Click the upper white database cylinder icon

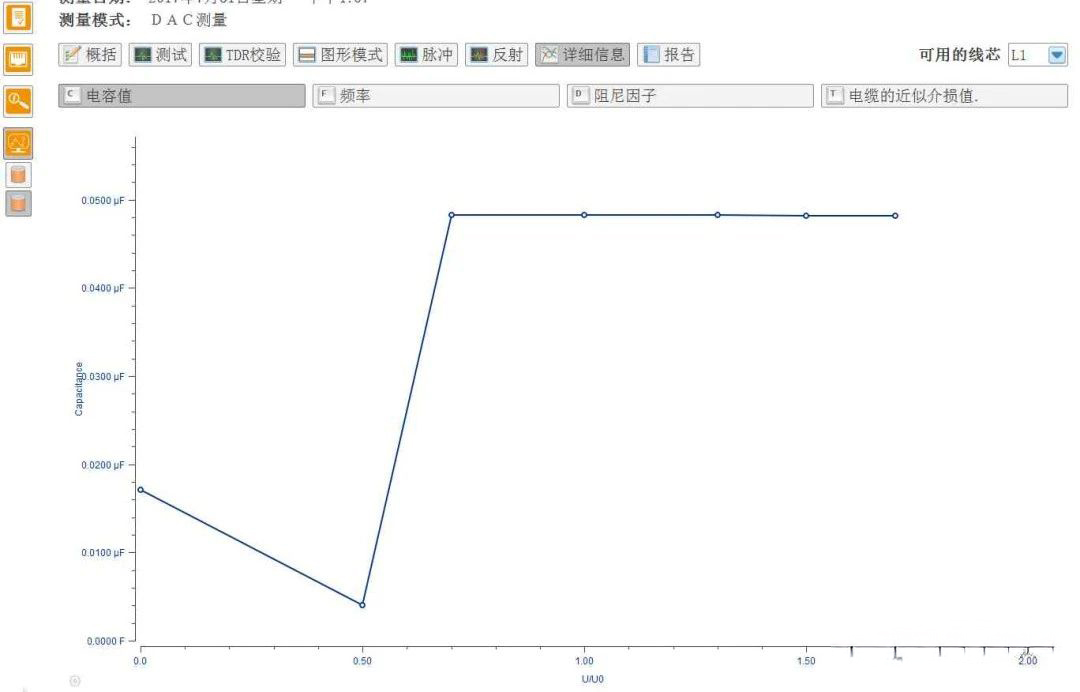(x=19, y=174)
